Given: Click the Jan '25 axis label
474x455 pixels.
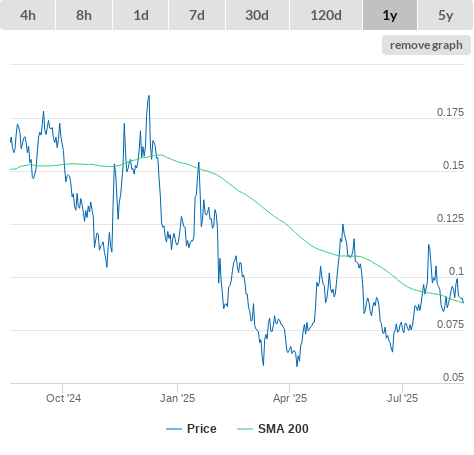Looking at the screenshot, I should coord(177,398).
